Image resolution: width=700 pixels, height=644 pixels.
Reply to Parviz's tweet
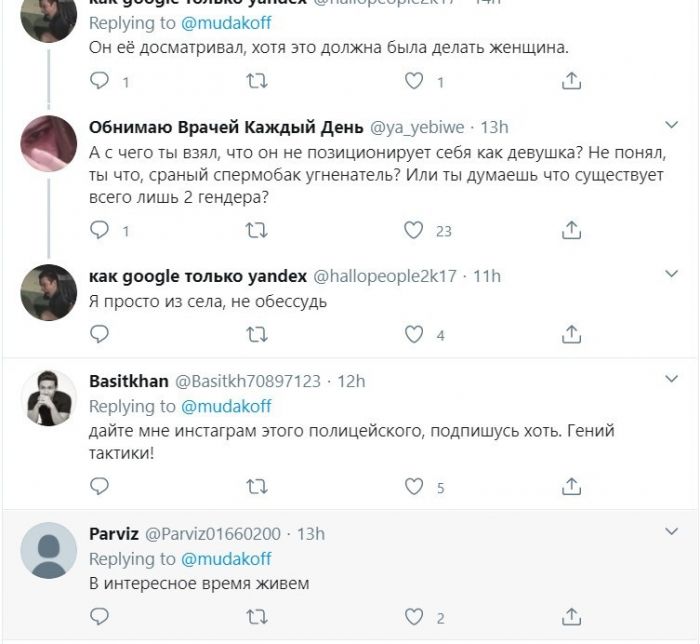99,616
